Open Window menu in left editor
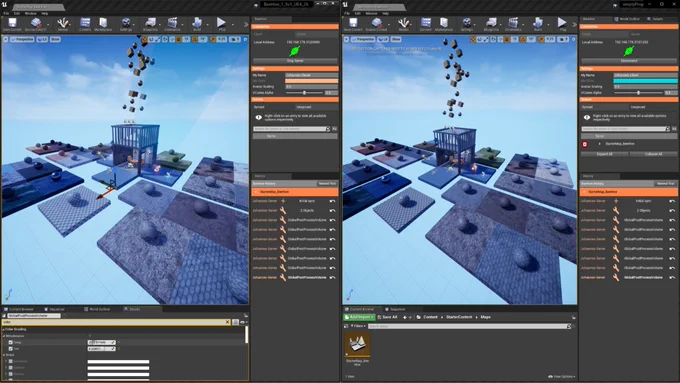 30,13
